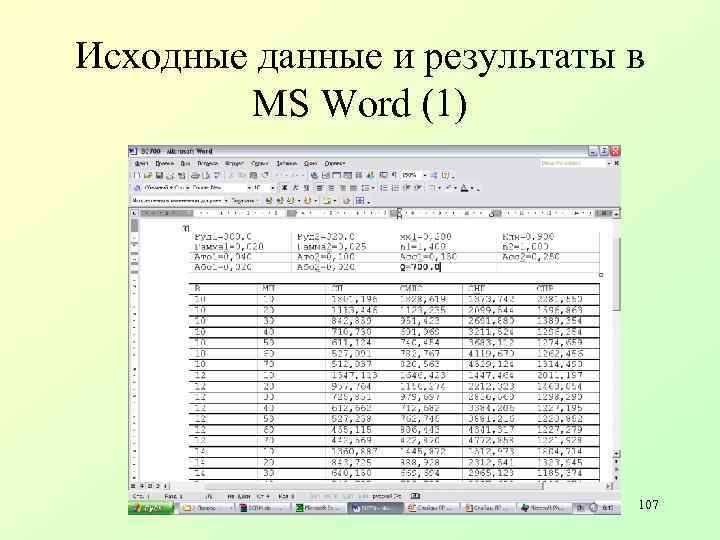Toggle underline formatting
720x540 pixels.
[306, 188]
